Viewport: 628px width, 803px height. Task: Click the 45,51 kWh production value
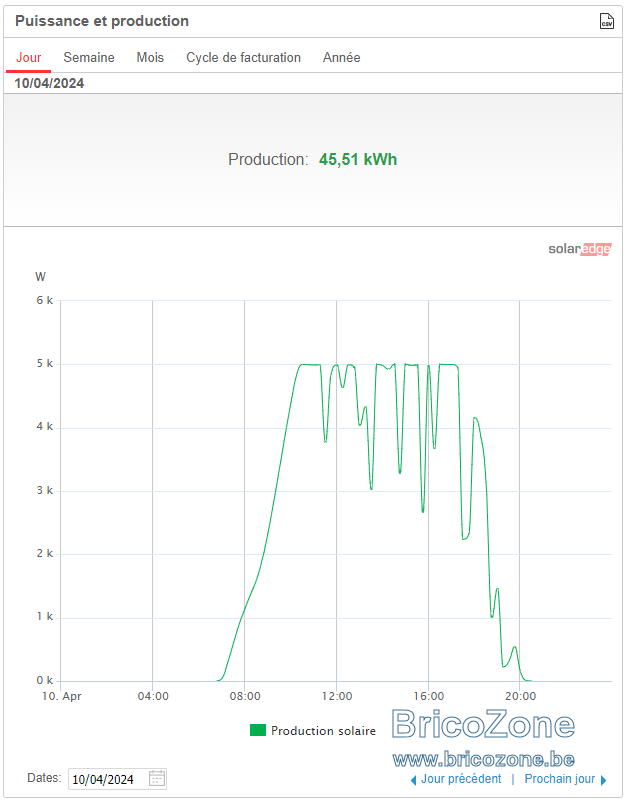[358, 159]
